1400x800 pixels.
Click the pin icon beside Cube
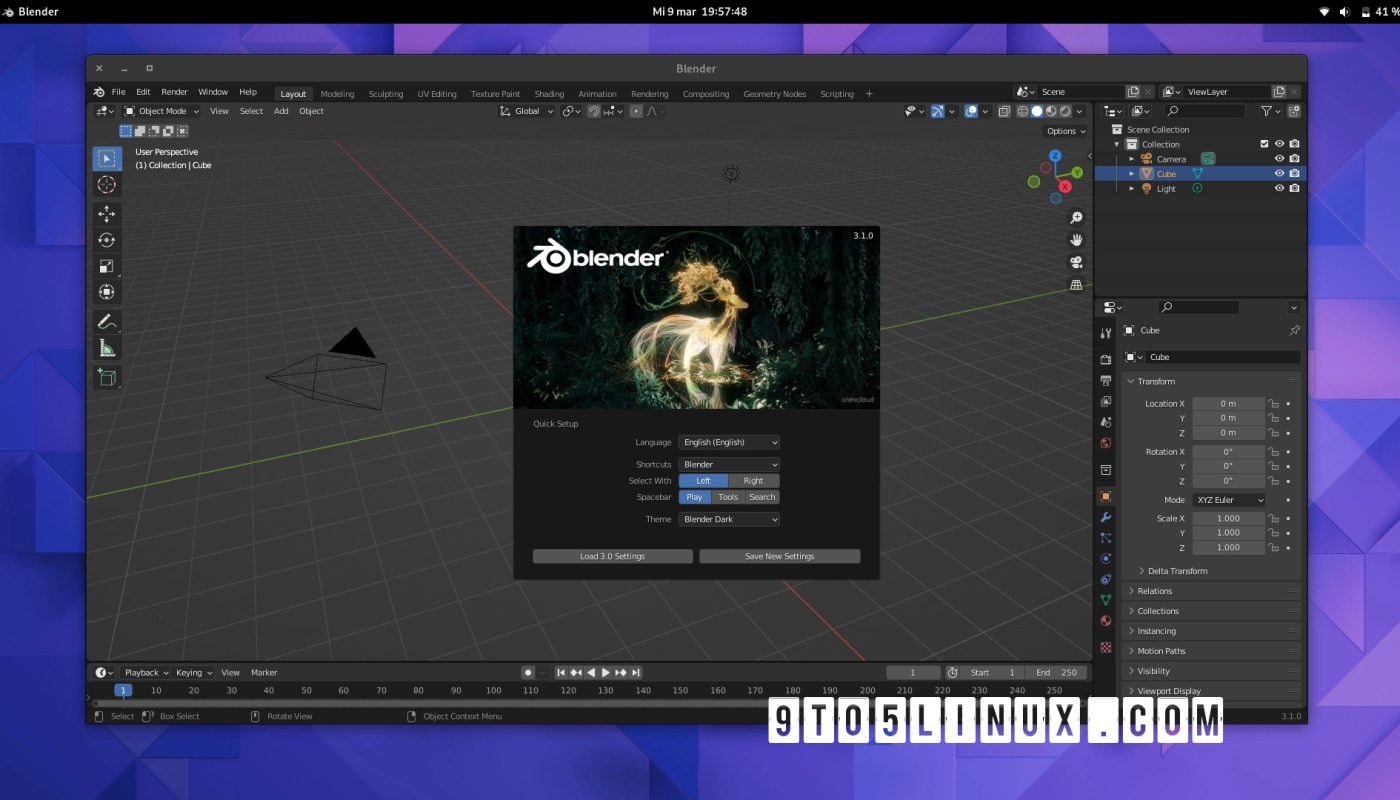point(1294,330)
